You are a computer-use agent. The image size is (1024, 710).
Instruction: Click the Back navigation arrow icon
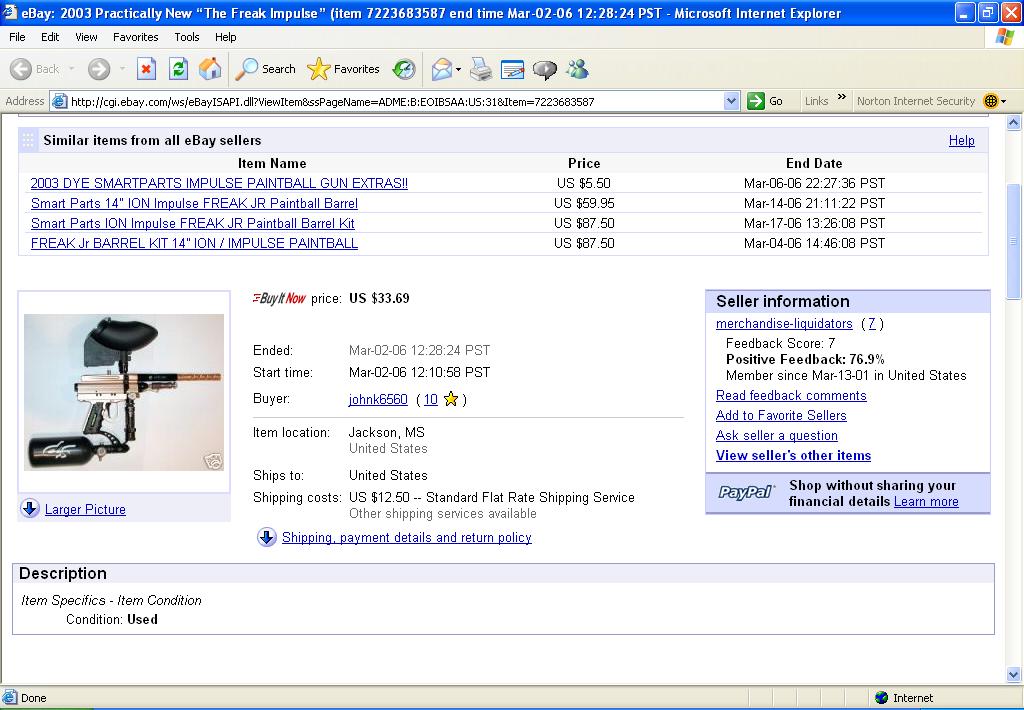click(21, 69)
